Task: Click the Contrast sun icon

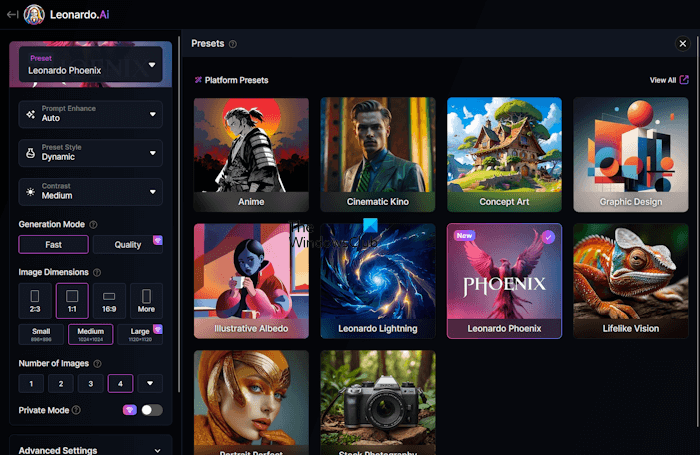Action: point(30,192)
